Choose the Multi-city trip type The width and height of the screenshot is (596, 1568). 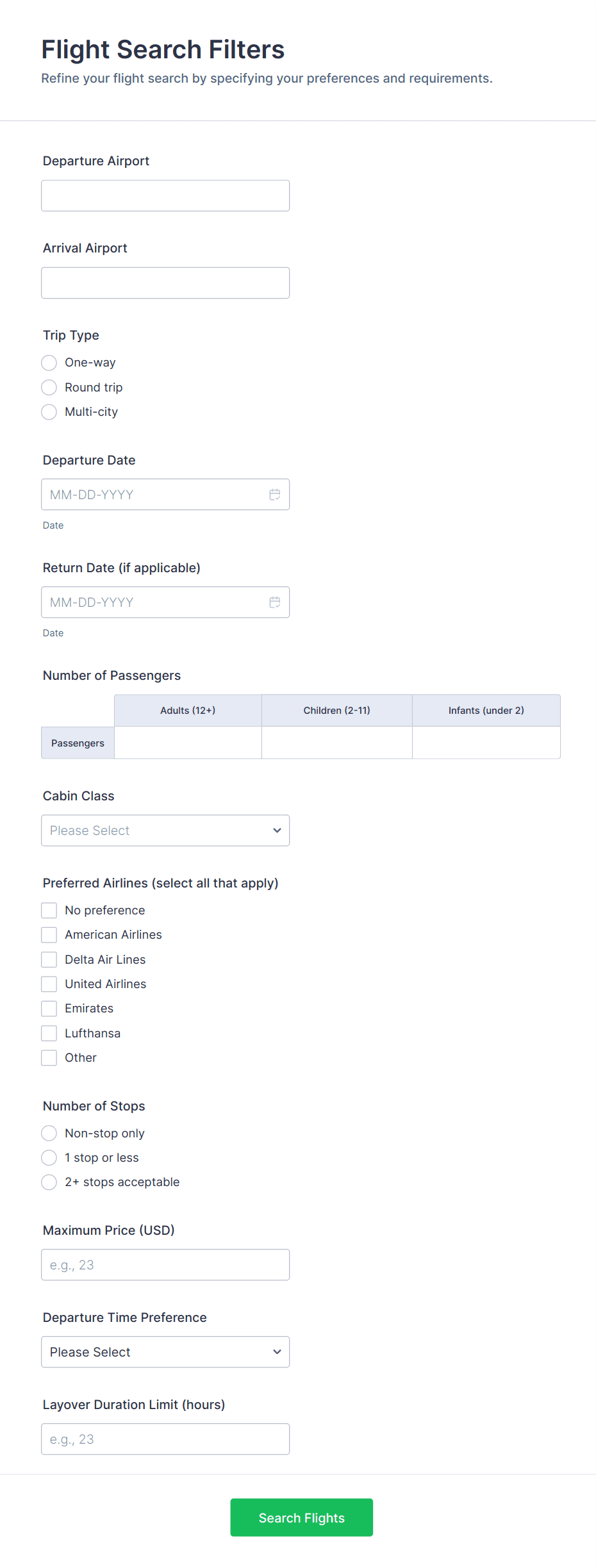pyautogui.click(x=49, y=412)
